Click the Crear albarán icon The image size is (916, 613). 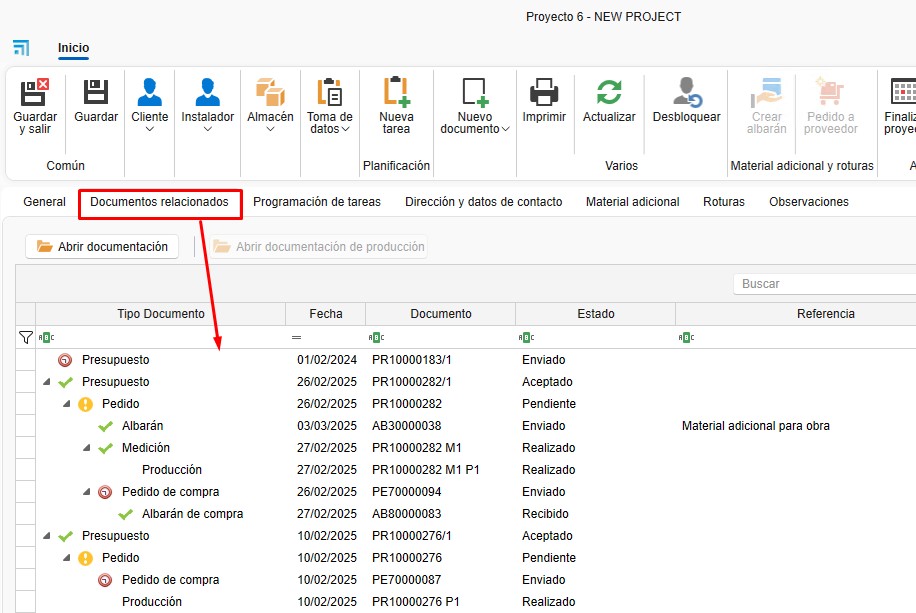click(x=766, y=92)
